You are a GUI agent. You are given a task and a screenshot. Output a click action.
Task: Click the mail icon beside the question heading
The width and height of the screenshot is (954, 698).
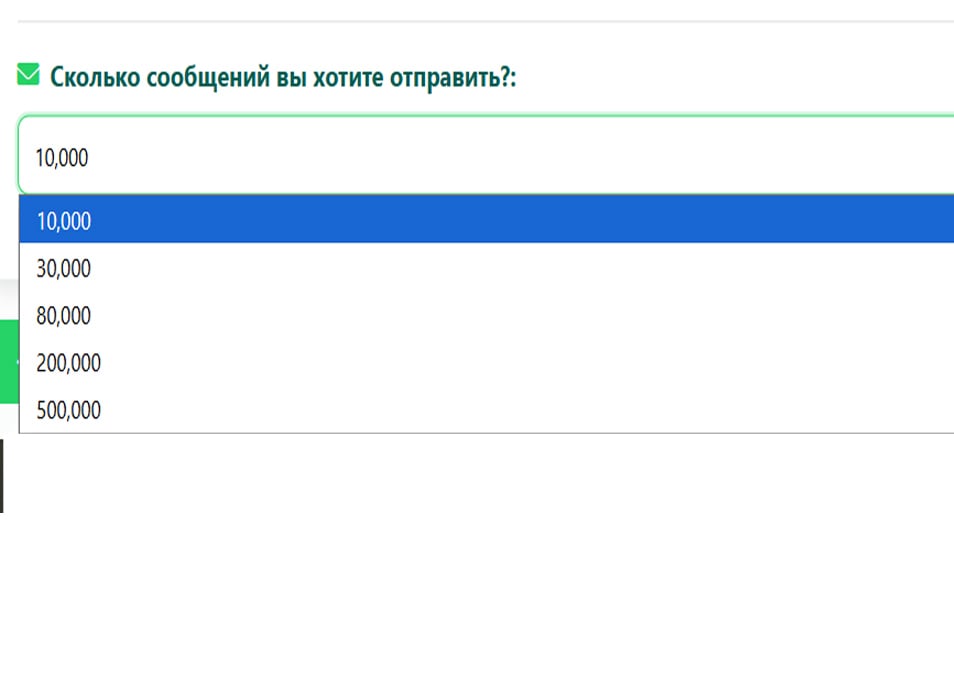pyautogui.click(x=28, y=74)
